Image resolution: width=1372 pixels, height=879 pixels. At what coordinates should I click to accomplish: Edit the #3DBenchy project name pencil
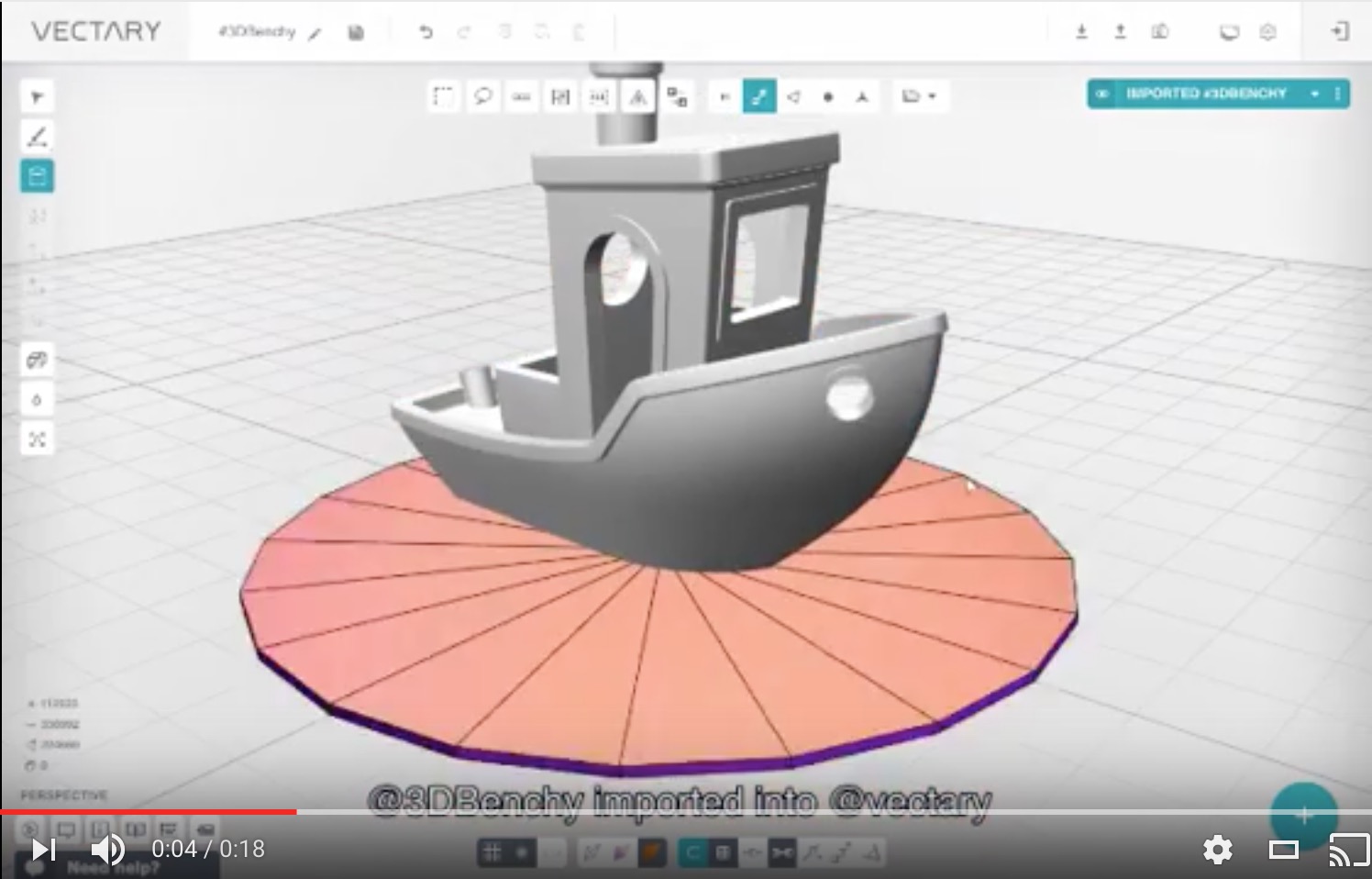tap(315, 33)
